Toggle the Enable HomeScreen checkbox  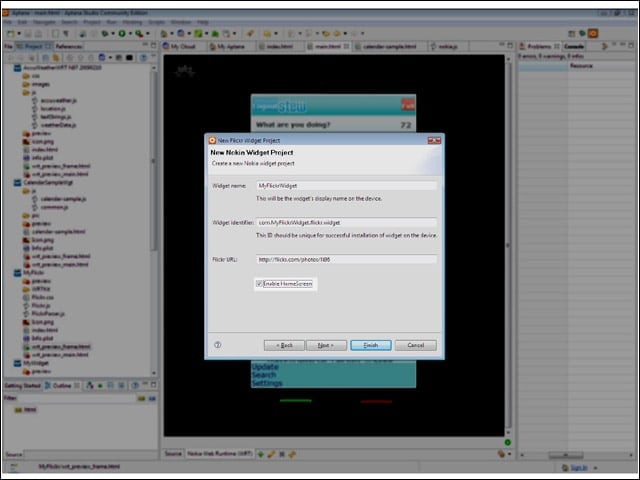(259, 284)
